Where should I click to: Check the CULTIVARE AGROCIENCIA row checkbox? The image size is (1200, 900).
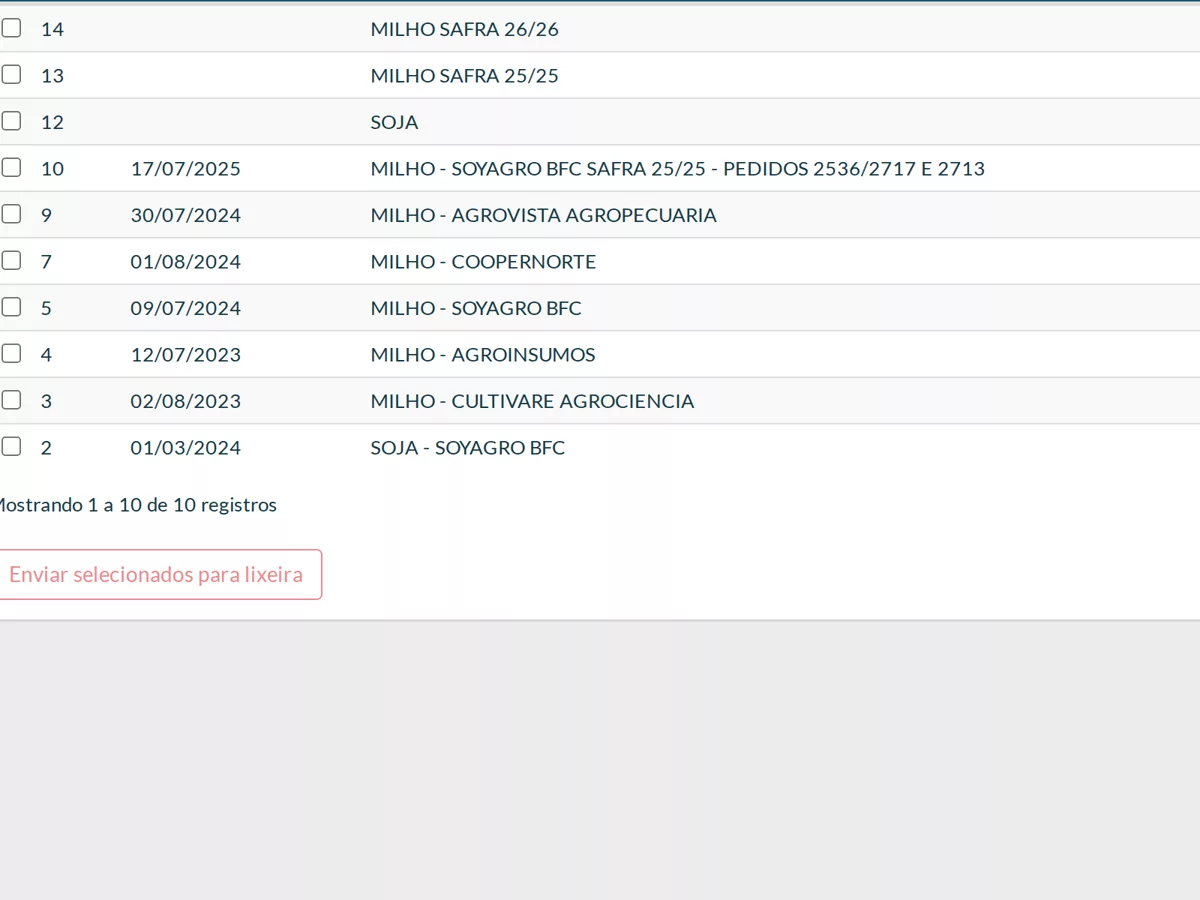click(x=11, y=400)
